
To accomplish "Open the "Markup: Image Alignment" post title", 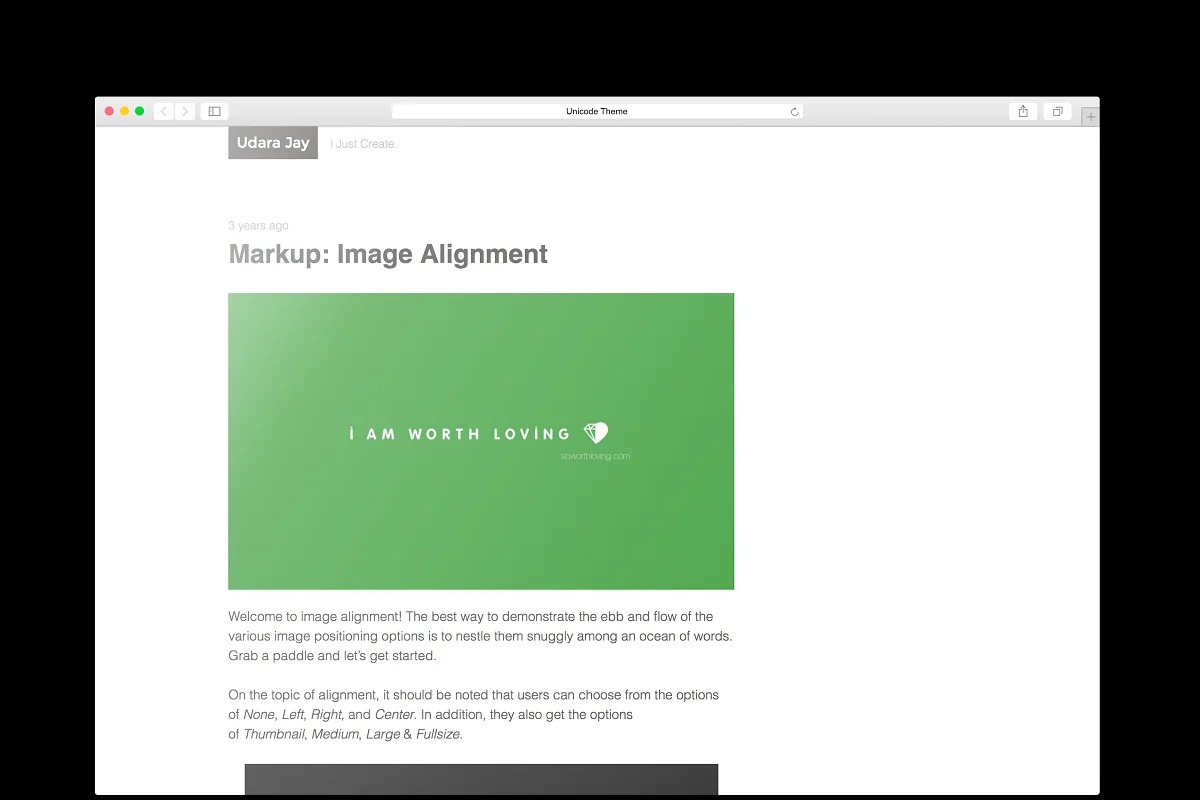I will 388,254.
